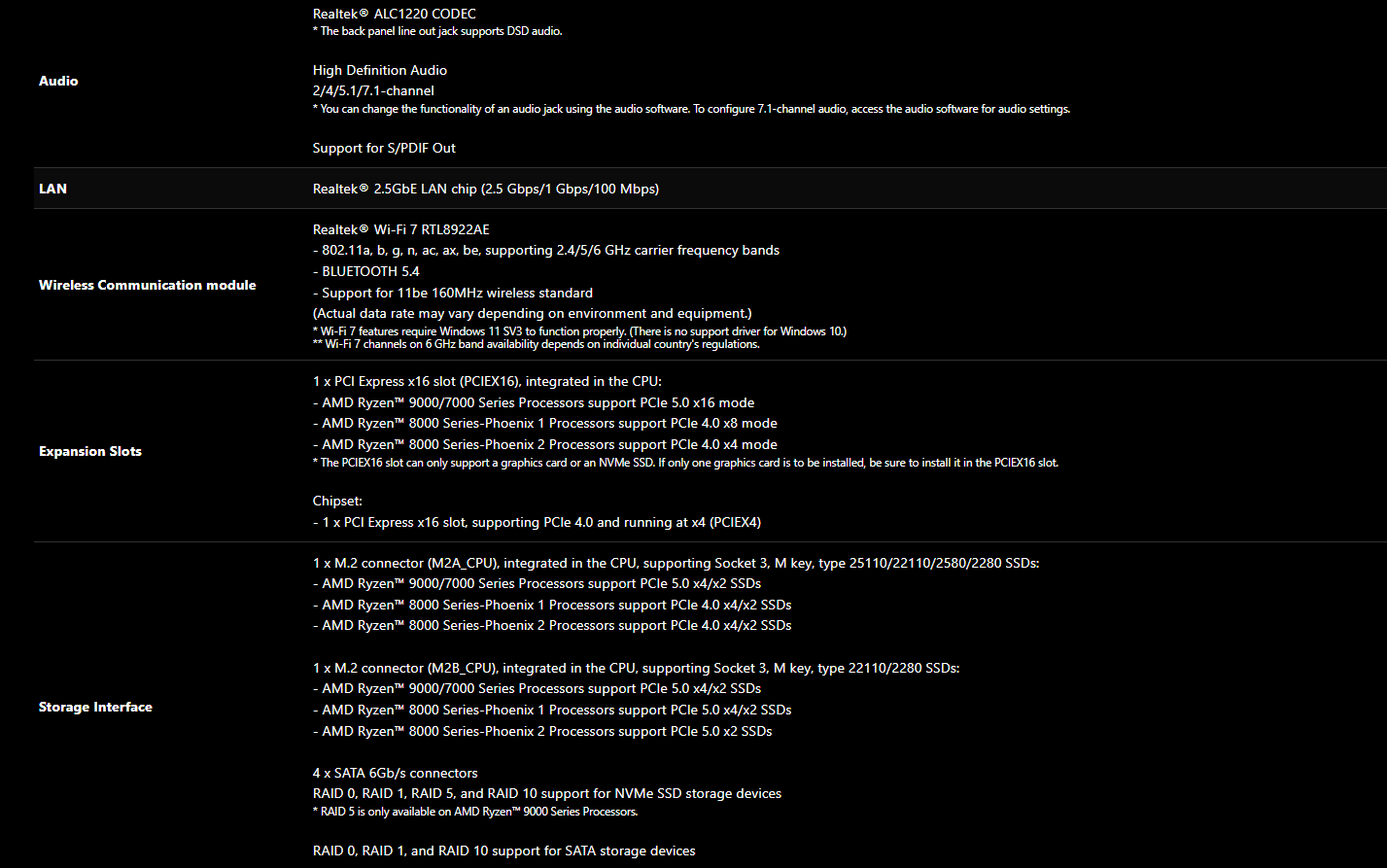The height and width of the screenshot is (868, 1387).
Task: Click the LAN row heading
Action: tap(52, 189)
